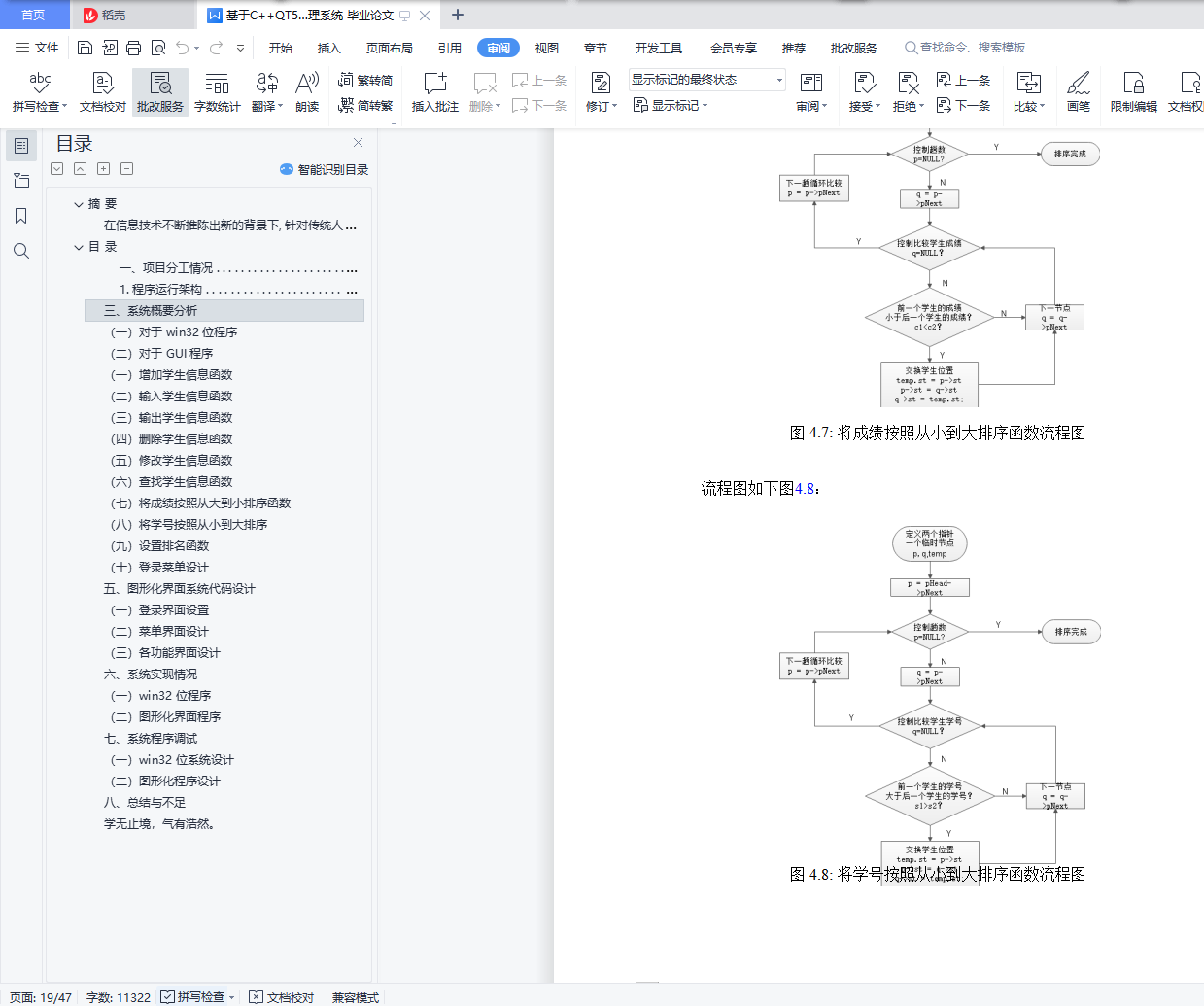
Task: Open the bookmark icon in left sidebar
Action: 21,216
